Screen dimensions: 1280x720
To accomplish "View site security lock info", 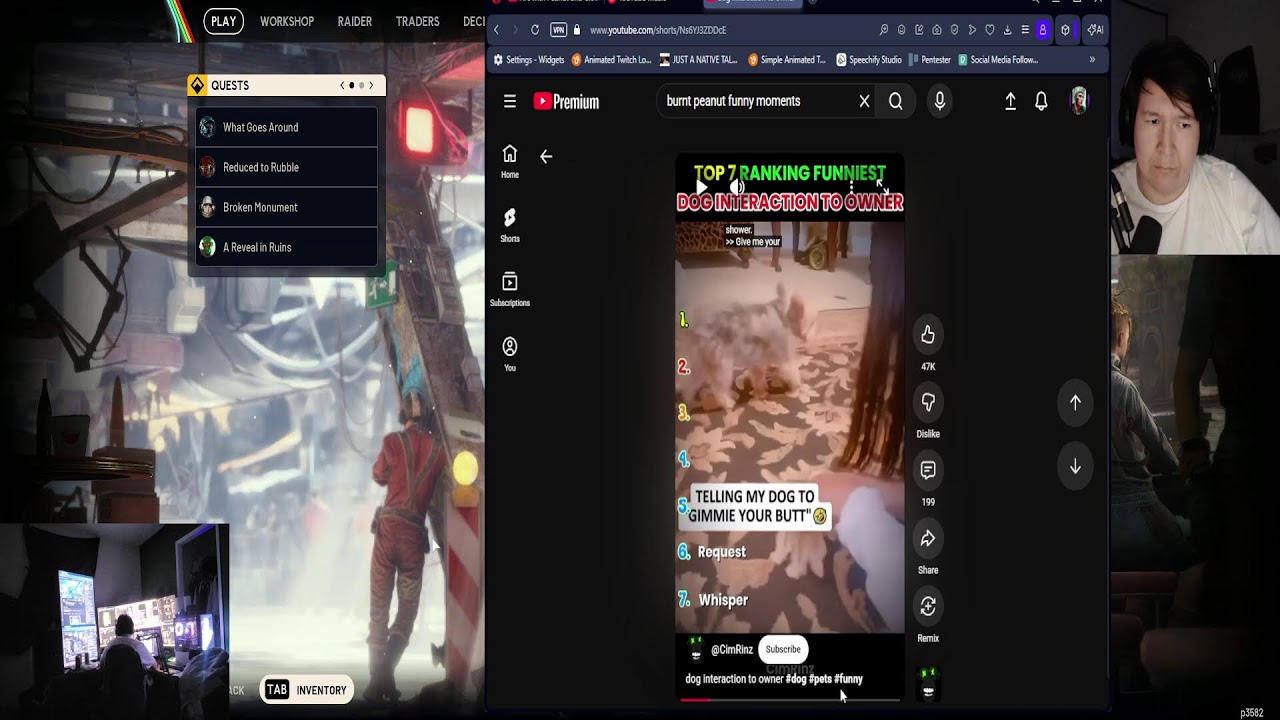I will tap(577, 30).
